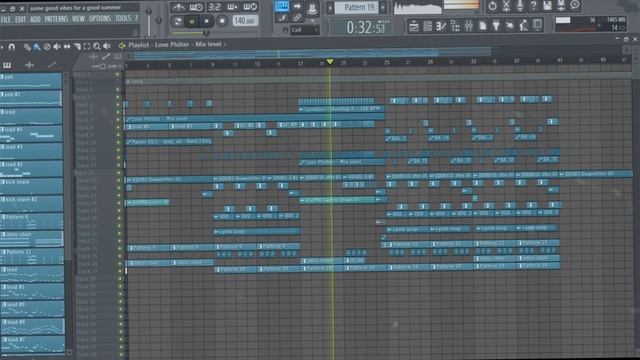Open the VIEW menu
This screenshot has height=360, width=640.
78,19
